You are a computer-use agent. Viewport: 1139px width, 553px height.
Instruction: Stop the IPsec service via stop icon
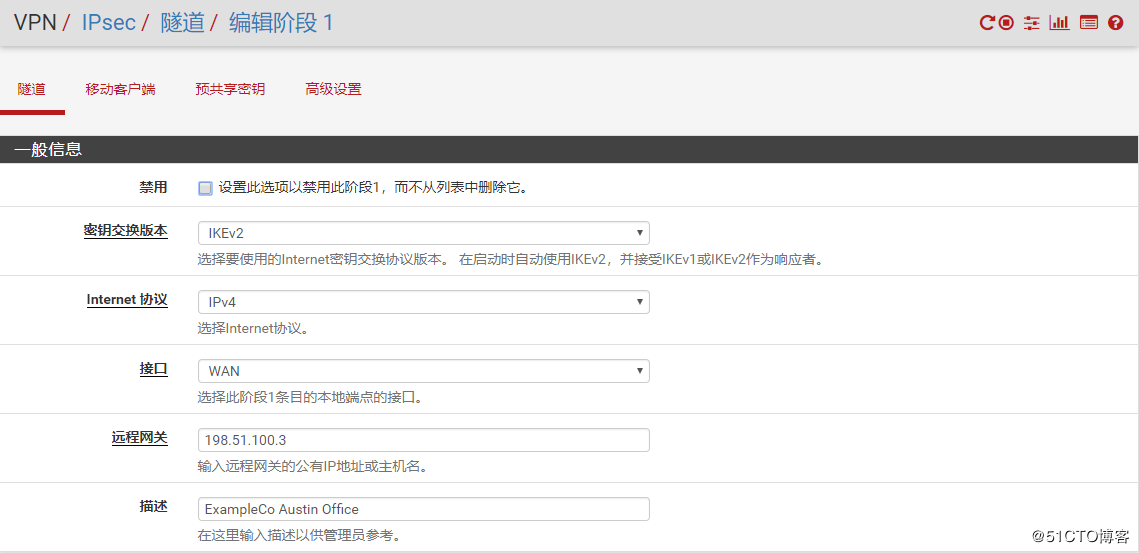[x=1006, y=23]
